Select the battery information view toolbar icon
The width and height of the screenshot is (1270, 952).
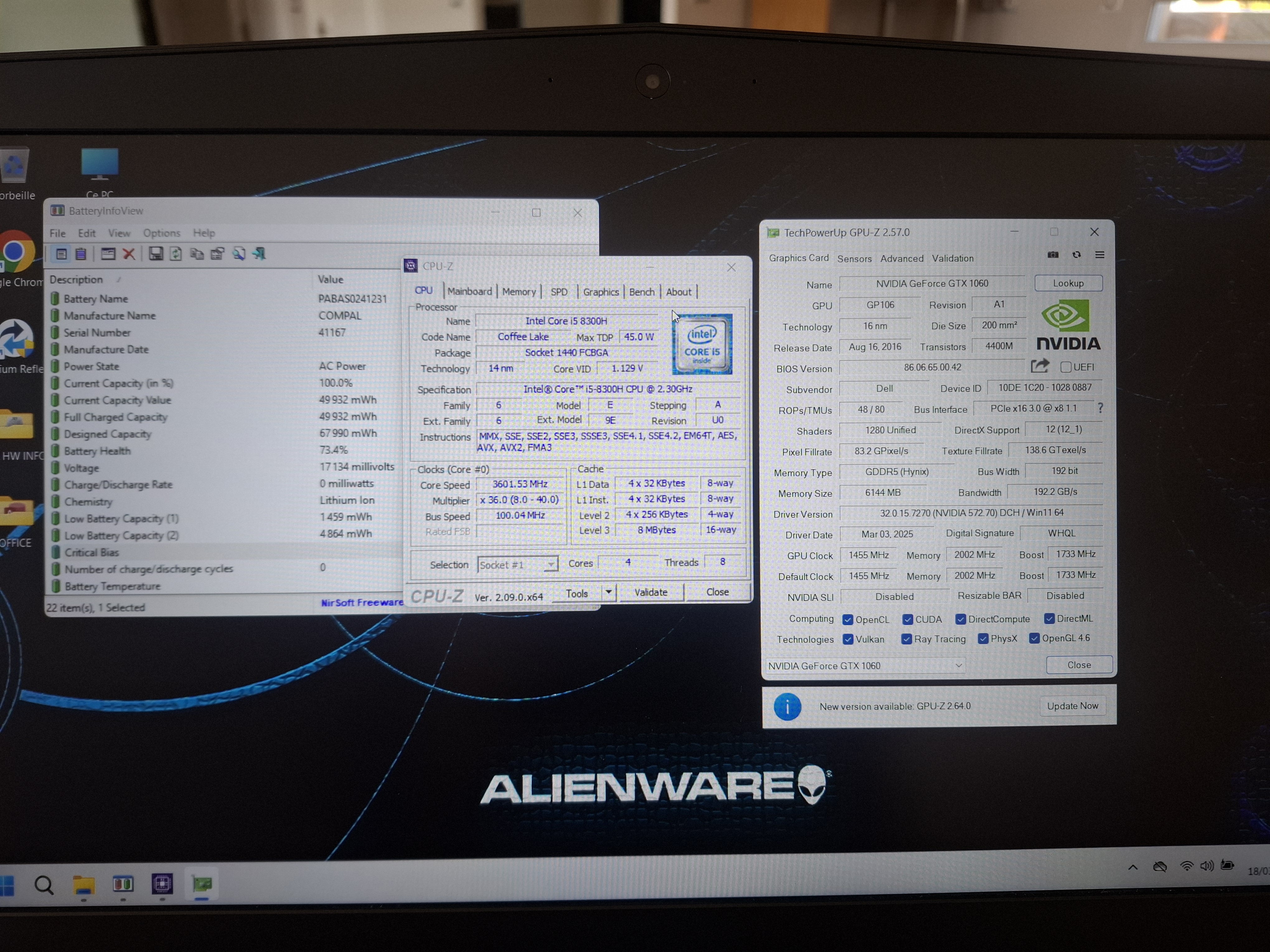pos(61,254)
